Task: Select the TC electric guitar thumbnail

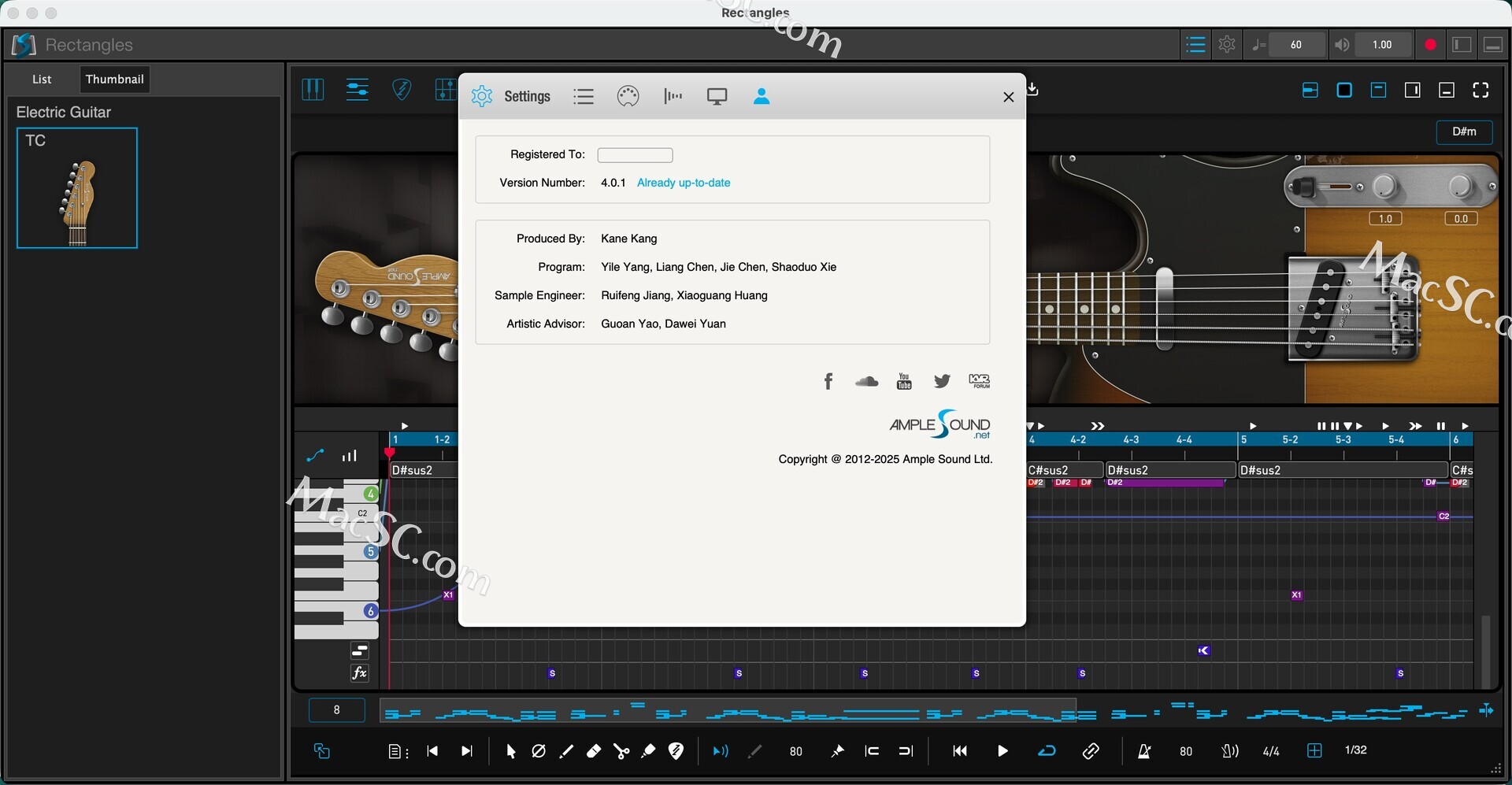Action: [77, 188]
